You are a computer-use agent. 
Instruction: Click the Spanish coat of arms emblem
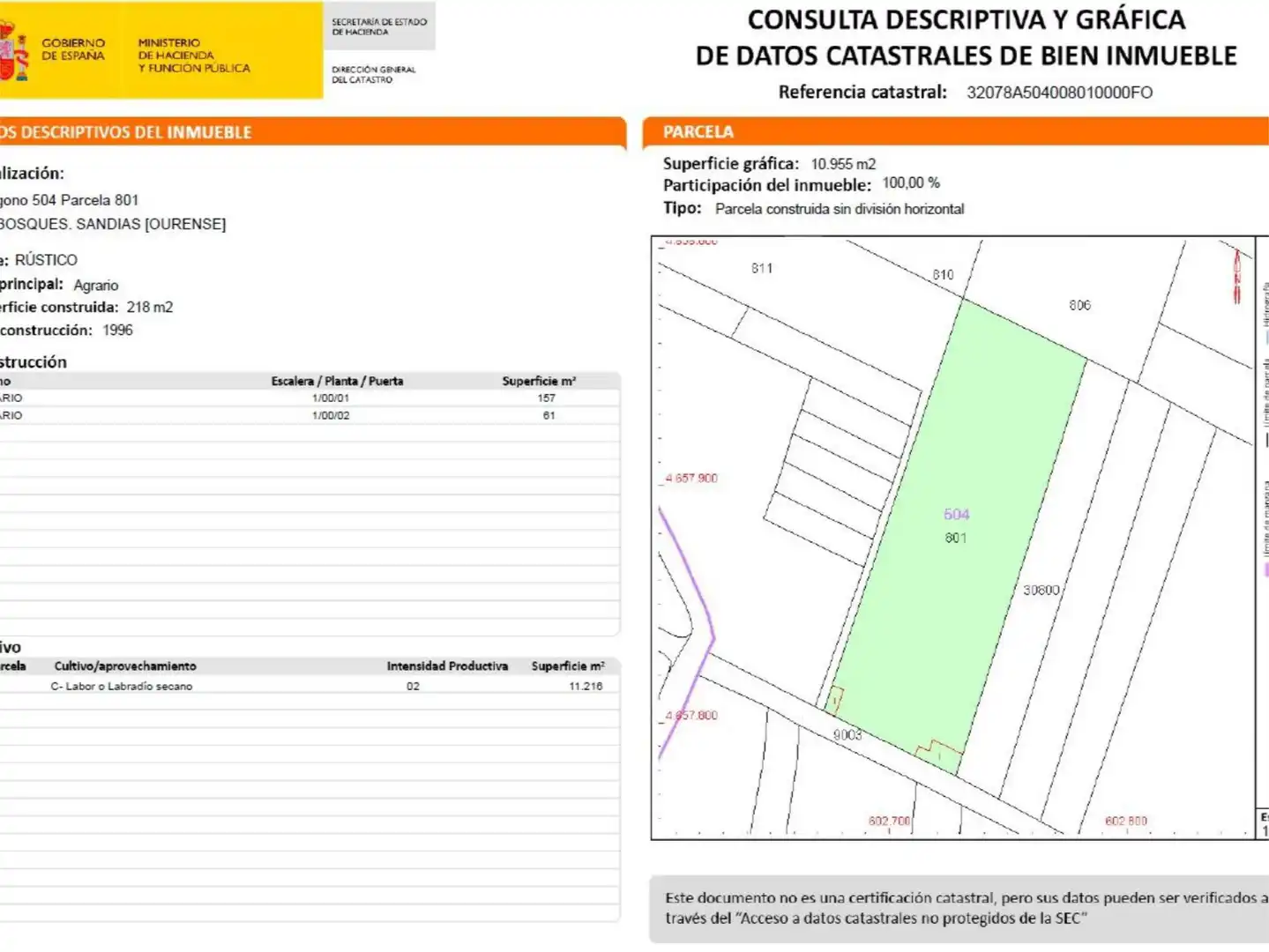coord(13,51)
